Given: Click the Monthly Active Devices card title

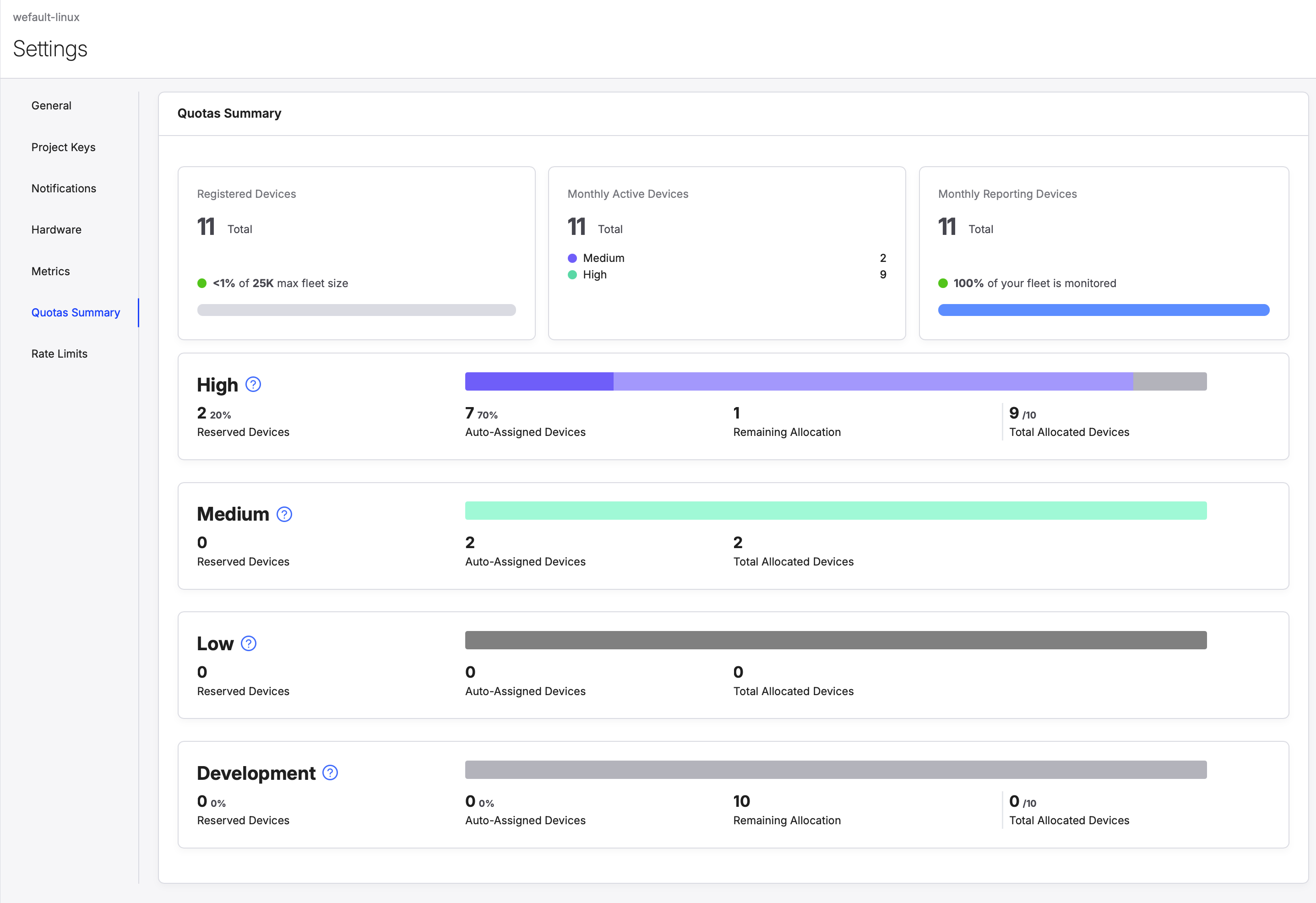Looking at the screenshot, I should [x=627, y=194].
